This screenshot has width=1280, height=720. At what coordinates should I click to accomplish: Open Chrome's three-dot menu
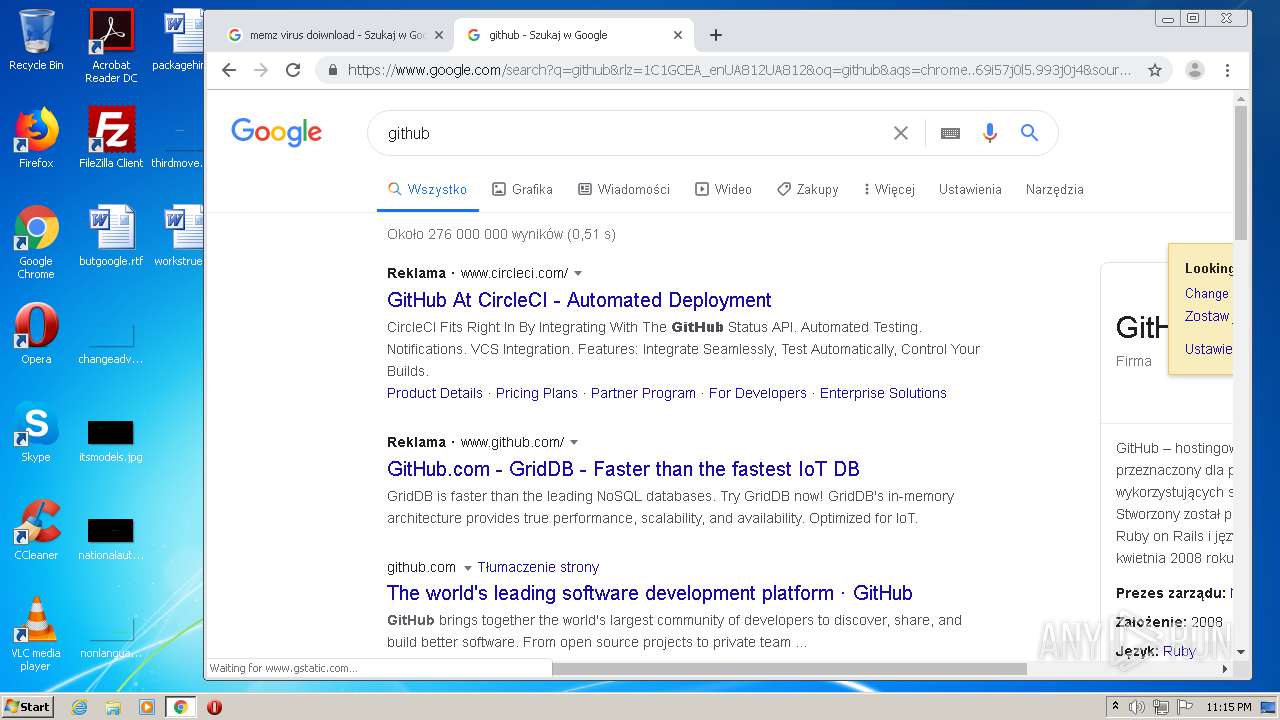pyautogui.click(x=1227, y=70)
